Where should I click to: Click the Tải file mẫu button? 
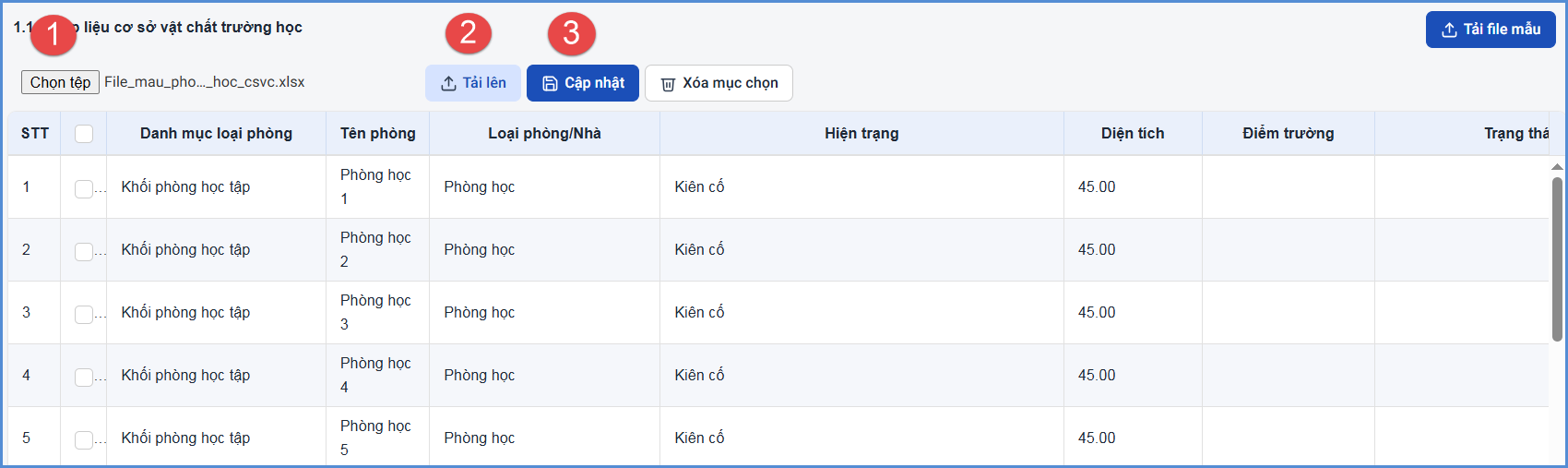[x=1491, y=30]
